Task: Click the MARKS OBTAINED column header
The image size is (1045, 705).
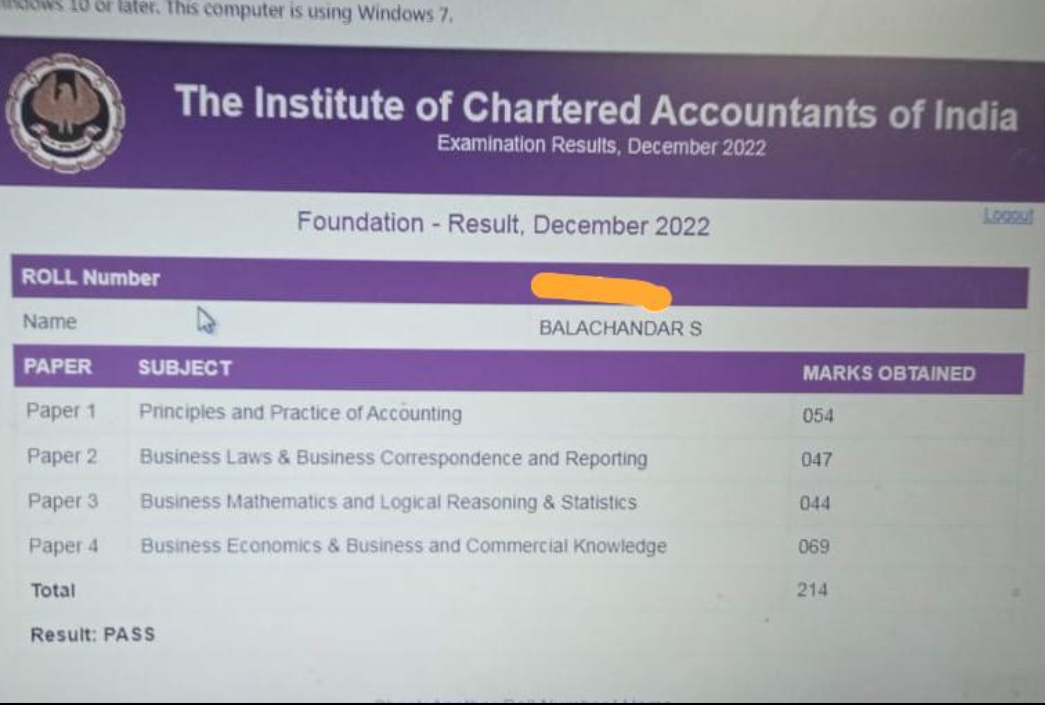Action: tap(889, 373)
